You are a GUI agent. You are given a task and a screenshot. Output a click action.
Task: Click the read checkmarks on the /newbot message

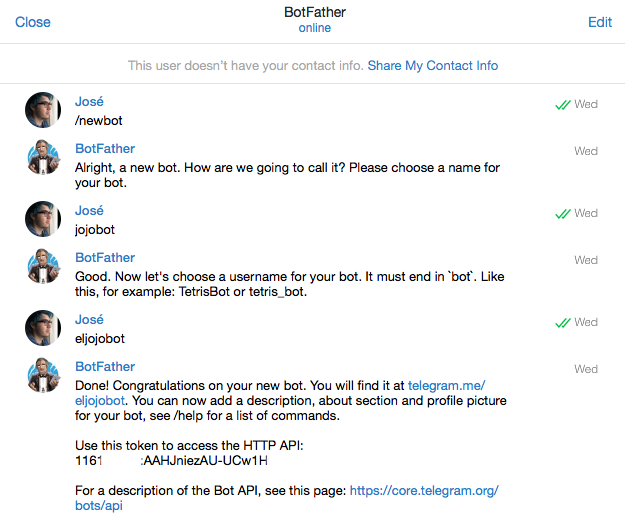(x=562, y=104)
